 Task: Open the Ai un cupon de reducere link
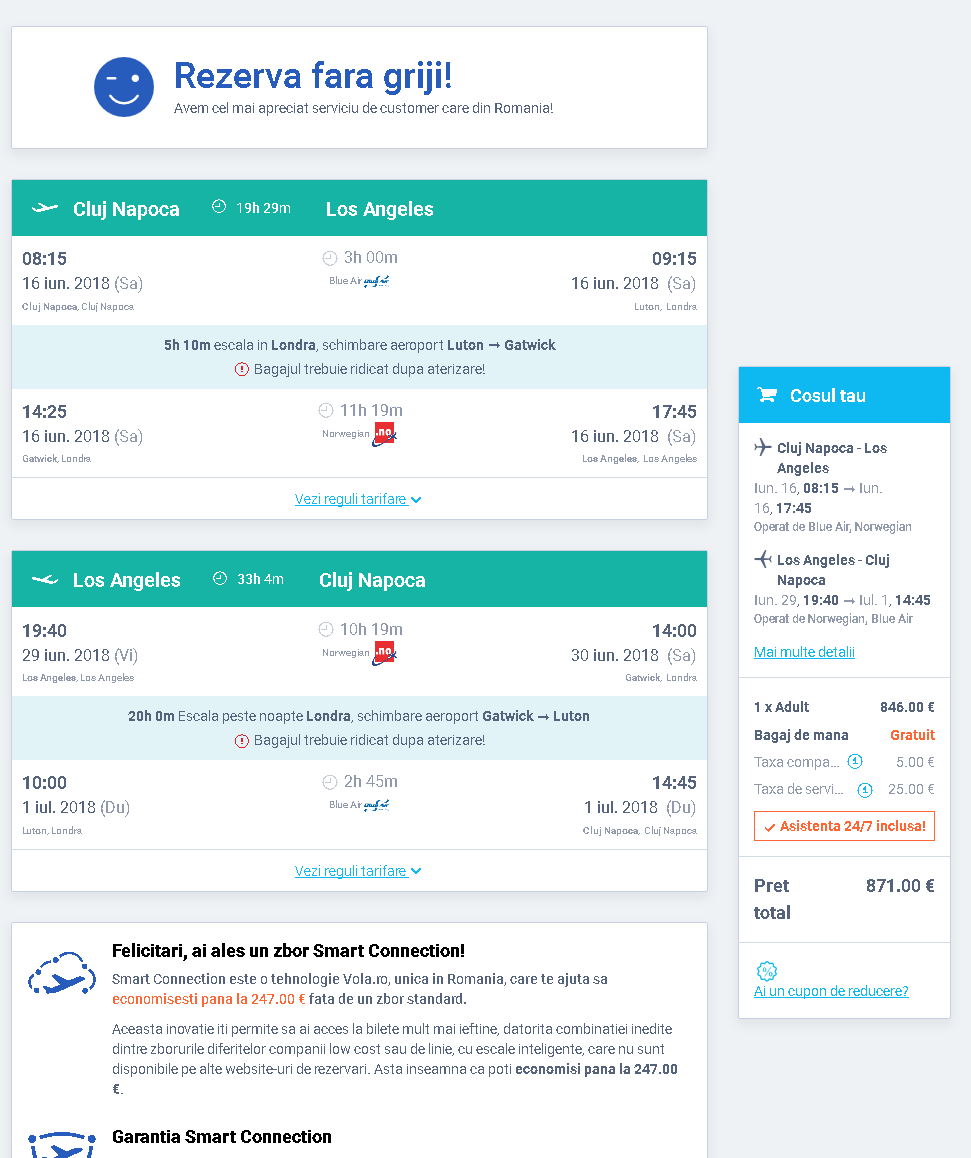[x=831, y=991]
